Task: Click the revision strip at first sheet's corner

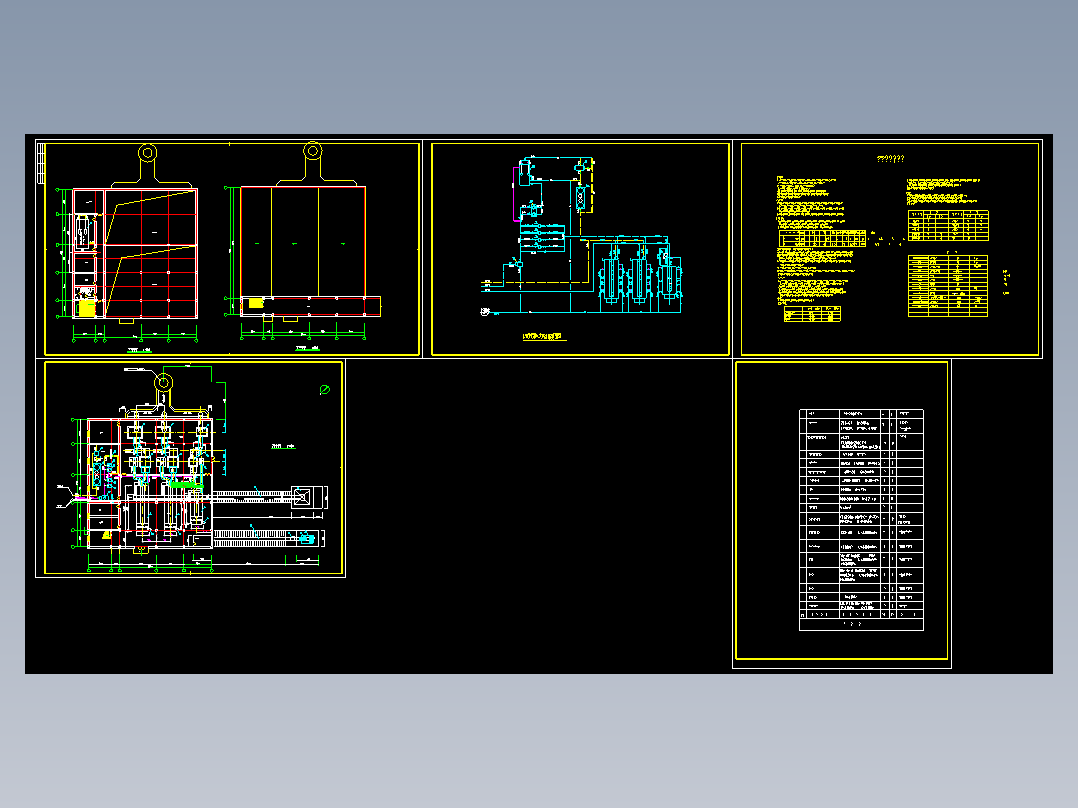Action: click(x=41, y=163)
